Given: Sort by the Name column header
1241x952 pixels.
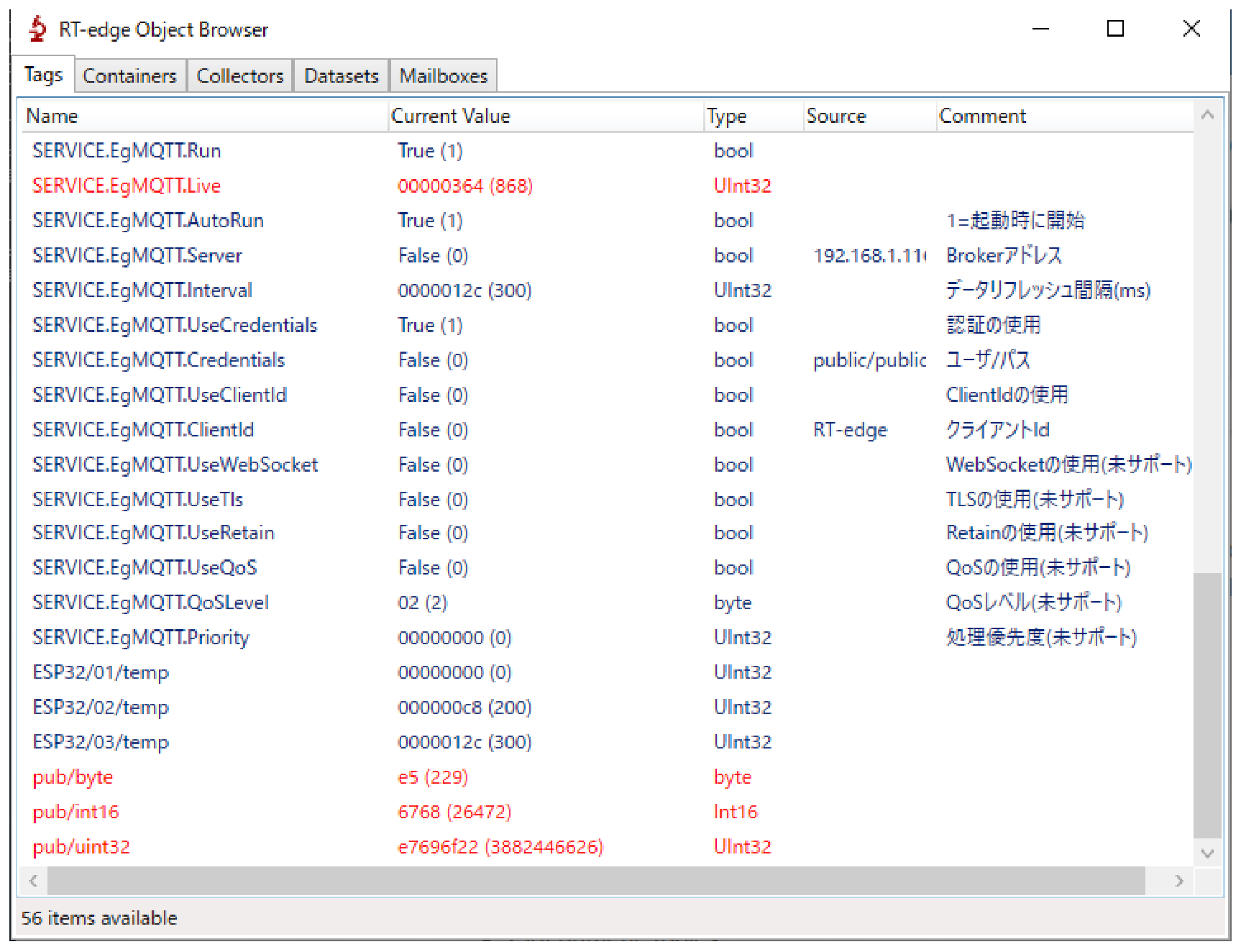Looking at the screenshot, I should pos(203,116).
